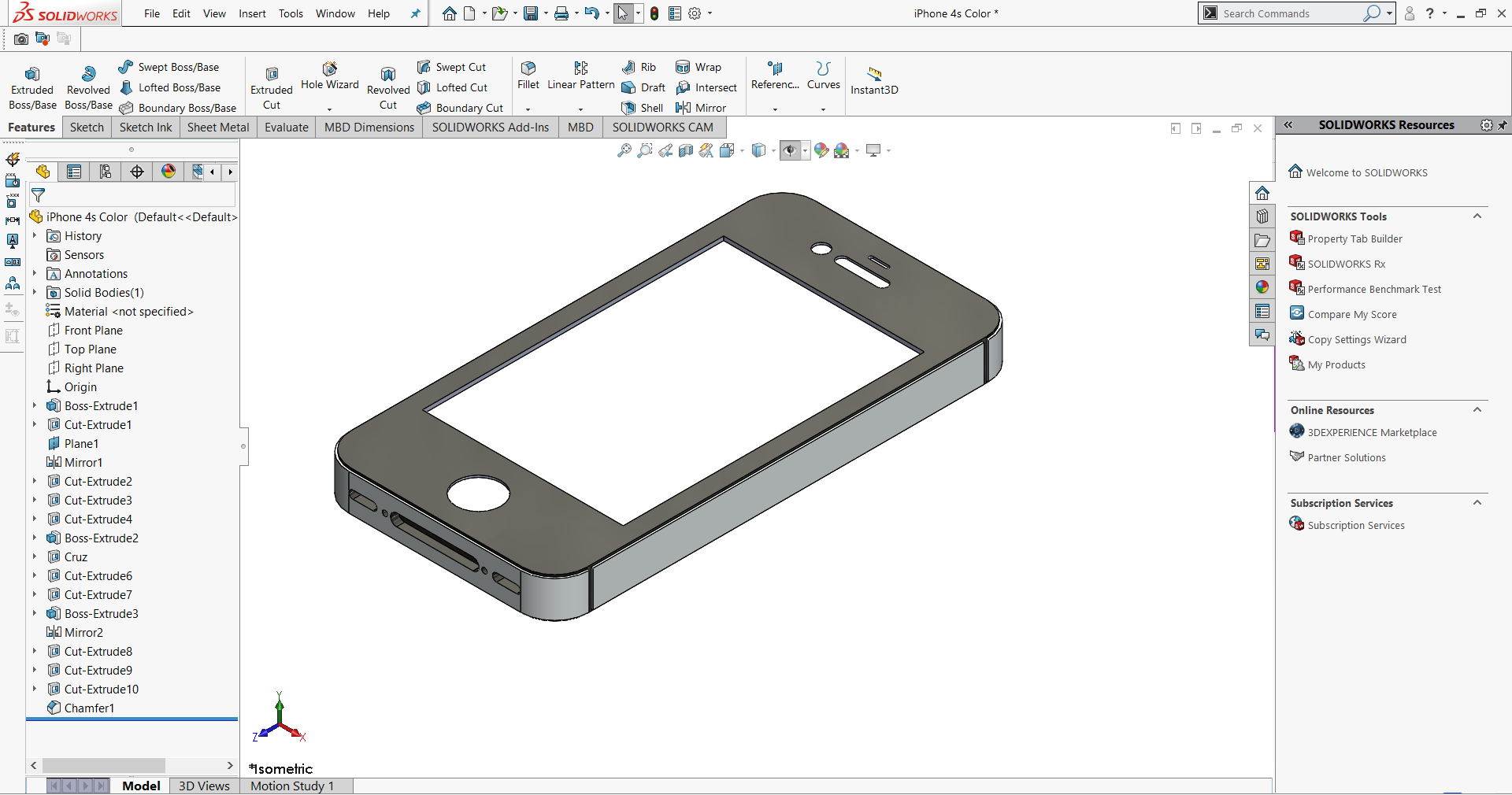The width and height of the screenshot is (1512, 795).
Task: Open the Curves tool
Action: pyautogui.click(x=824, y=76)
